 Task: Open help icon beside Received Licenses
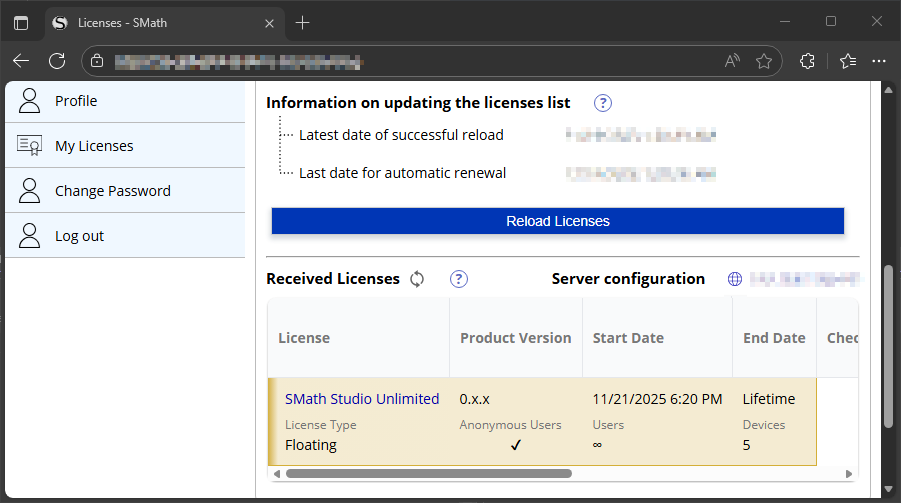coord(459,279)
